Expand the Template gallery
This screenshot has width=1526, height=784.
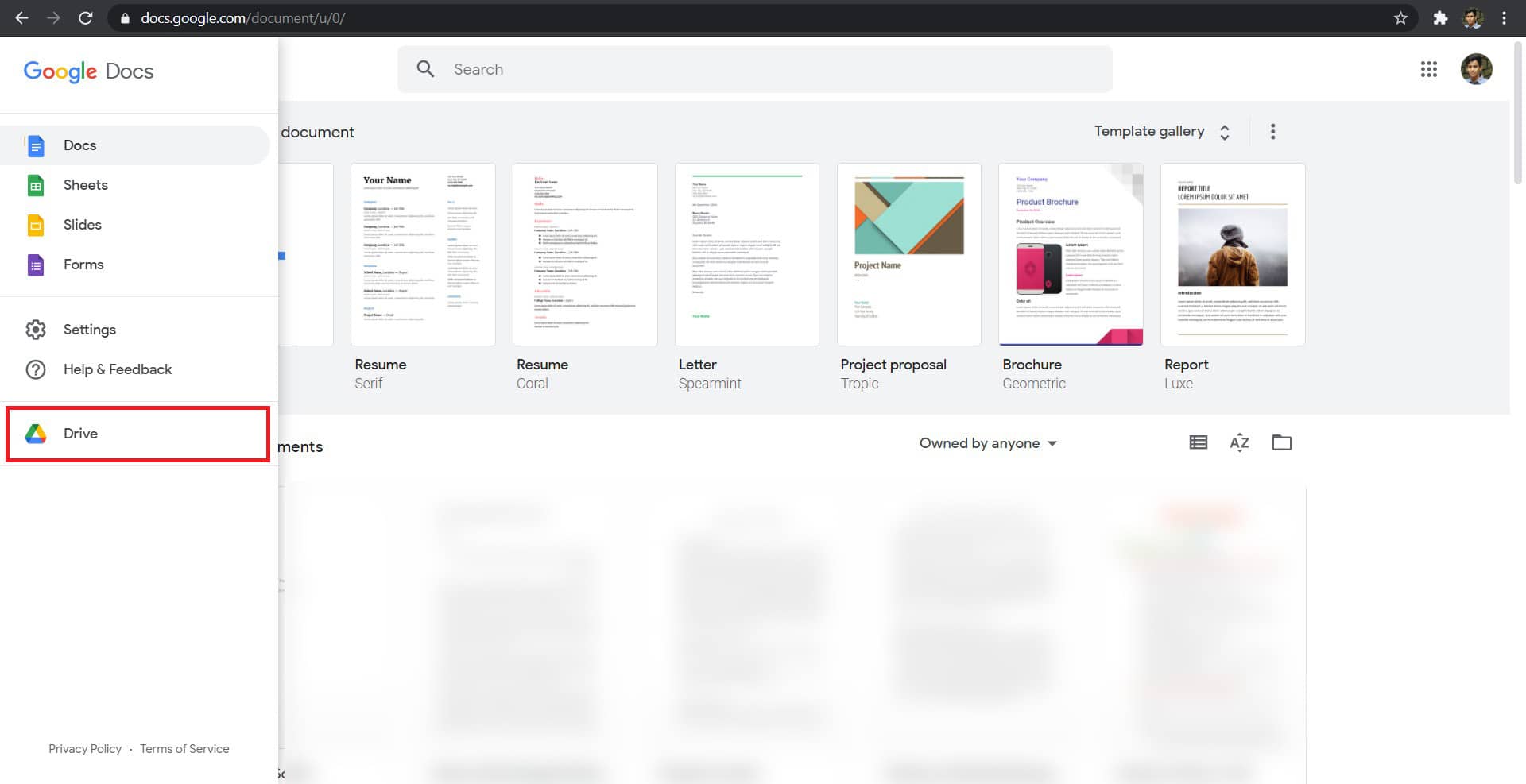tap(1162, 132)
